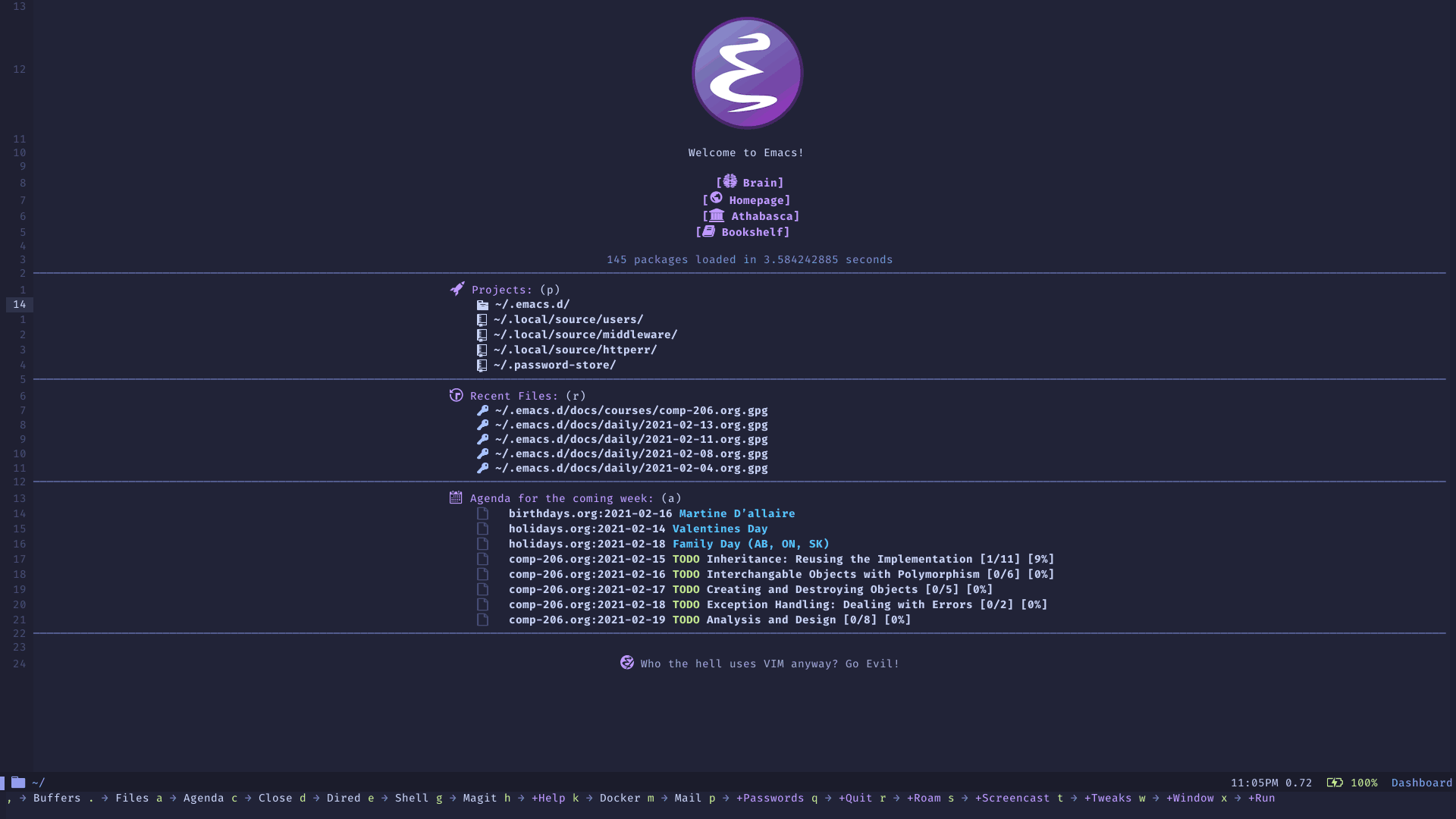1456x819 pixels.
Task: Toggle TODO Exception Handling checkbox
Action: (484, 604)
